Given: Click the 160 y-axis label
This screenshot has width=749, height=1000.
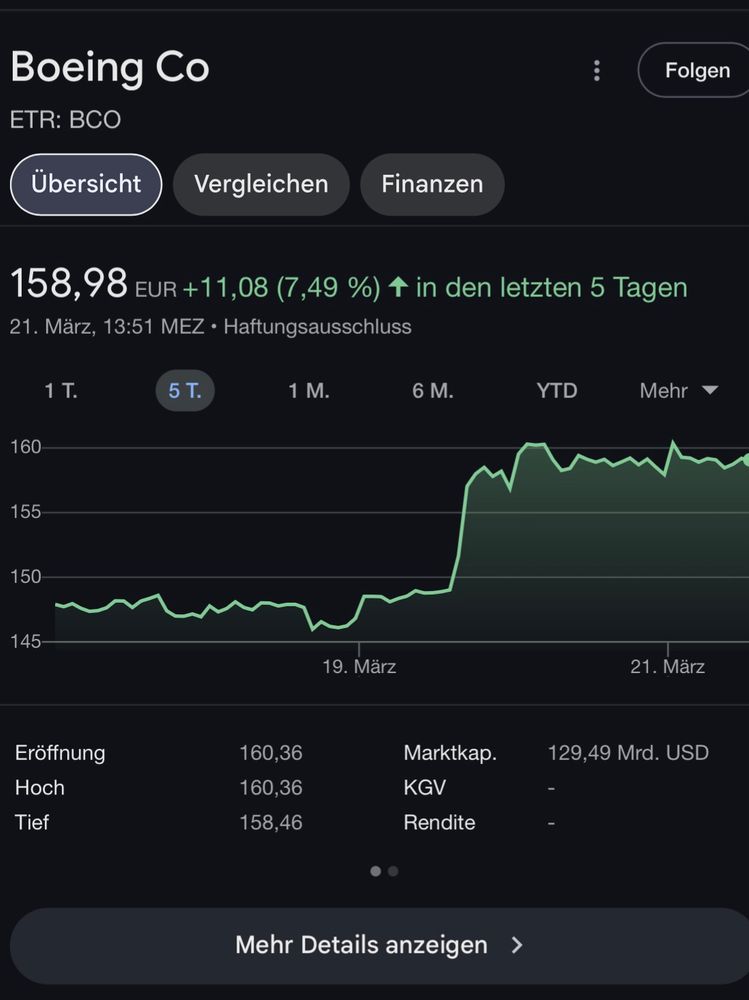Looking at the screenshot, I should tap(26, 447).
